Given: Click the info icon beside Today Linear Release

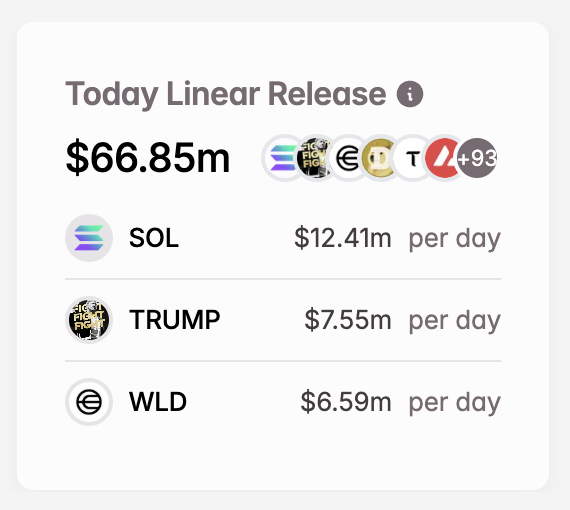Looking at the screenshot, I should [410, 94].
